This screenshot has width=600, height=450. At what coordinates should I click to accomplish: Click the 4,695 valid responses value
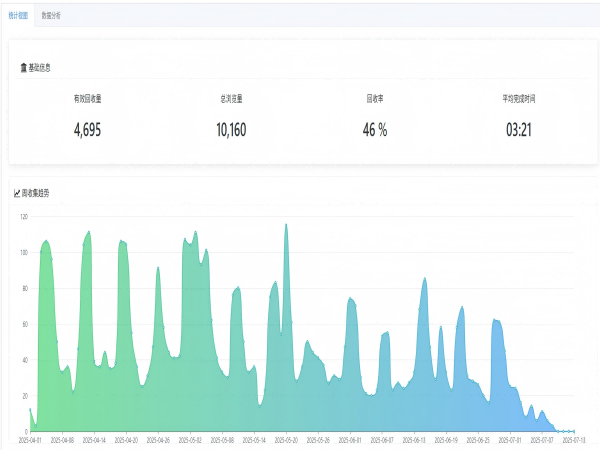[88, 129]
